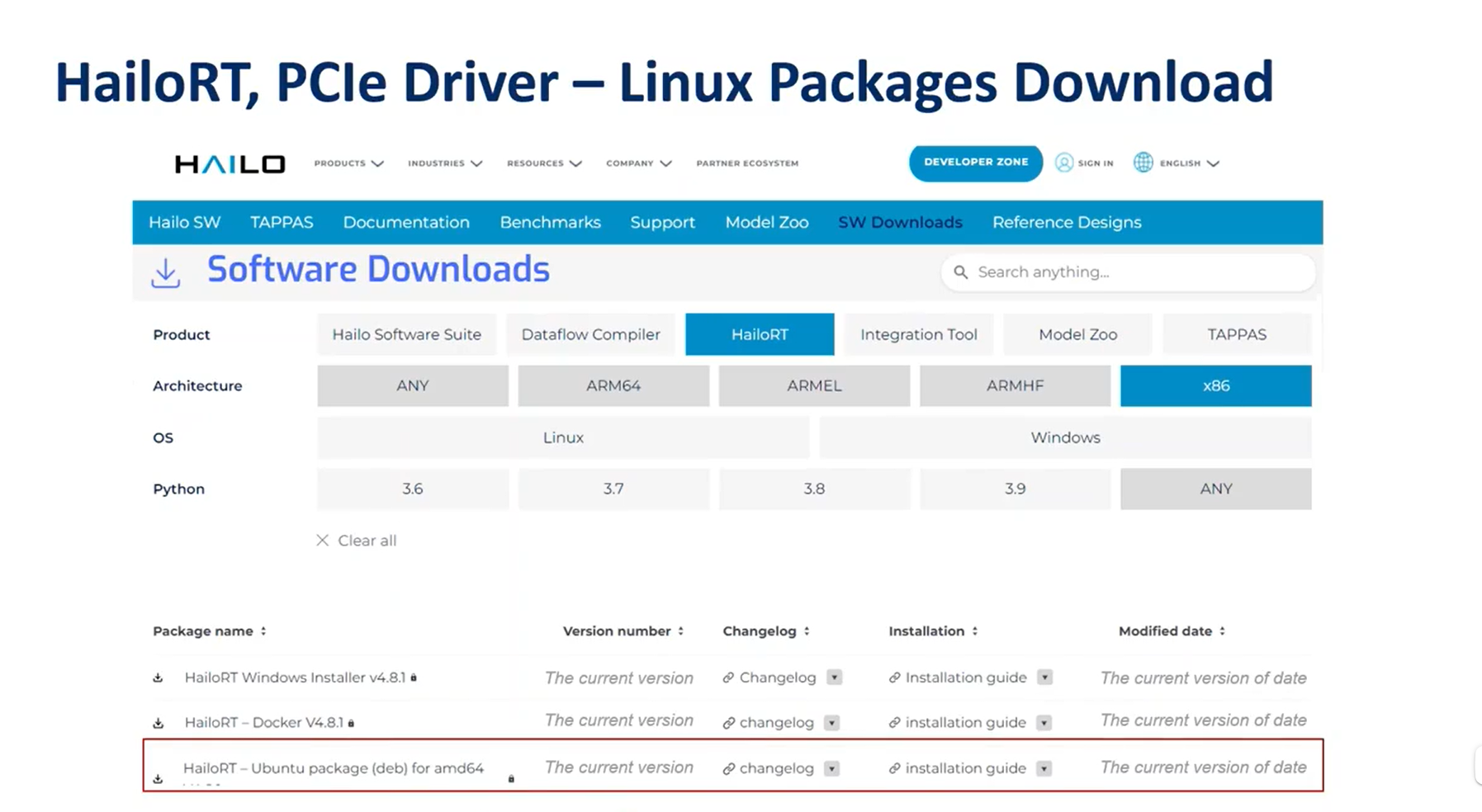1482x812 pixels.
Task: Open Support tab
Action: (663, 222)
